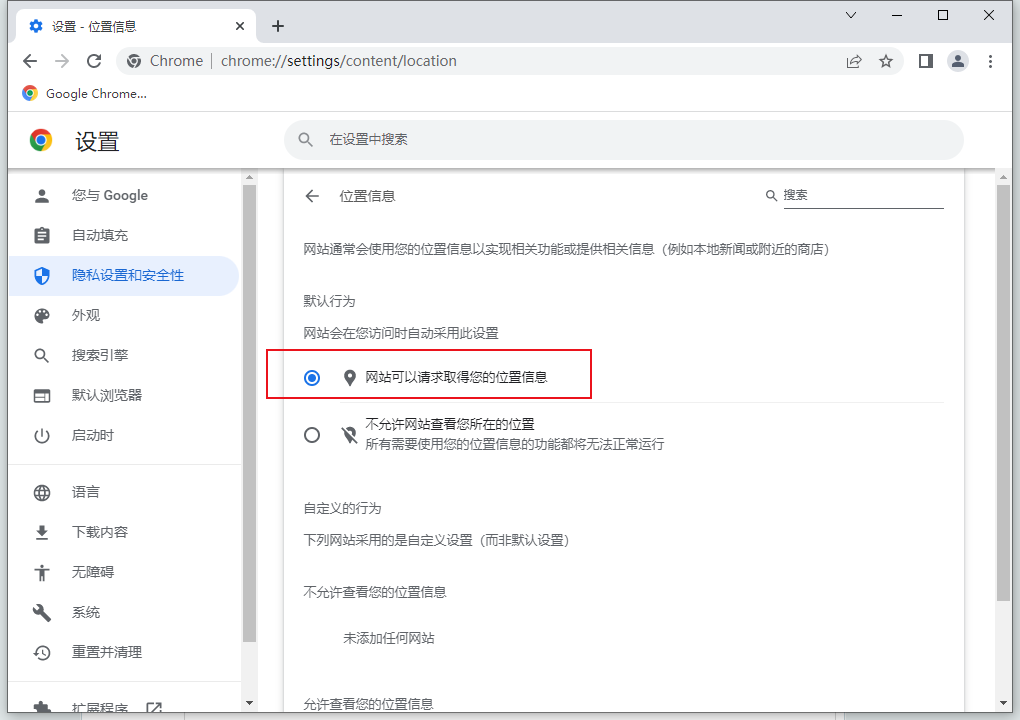
Task: Click the 默认行为 heading text
Action: pos(329,301)
